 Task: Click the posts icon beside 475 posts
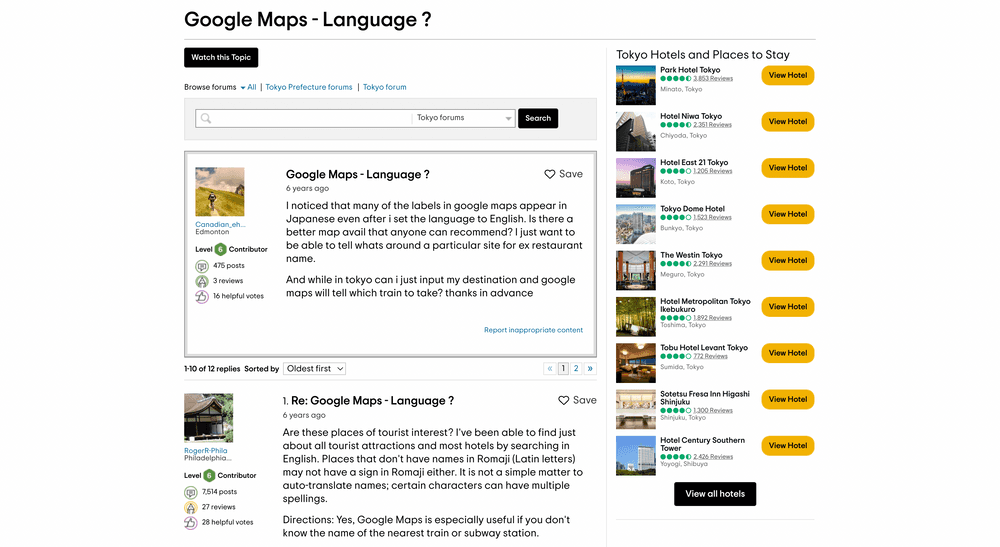click(x=203, y=266)
